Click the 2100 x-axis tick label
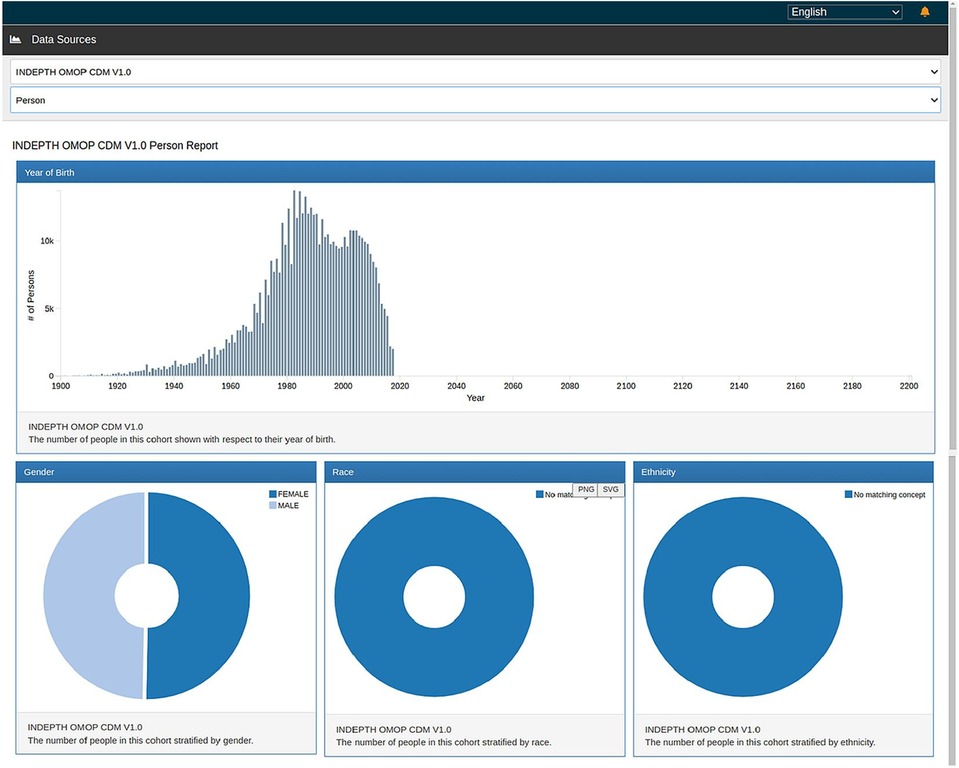The width and height of the screenshot is (959, 768). point(626,386)
